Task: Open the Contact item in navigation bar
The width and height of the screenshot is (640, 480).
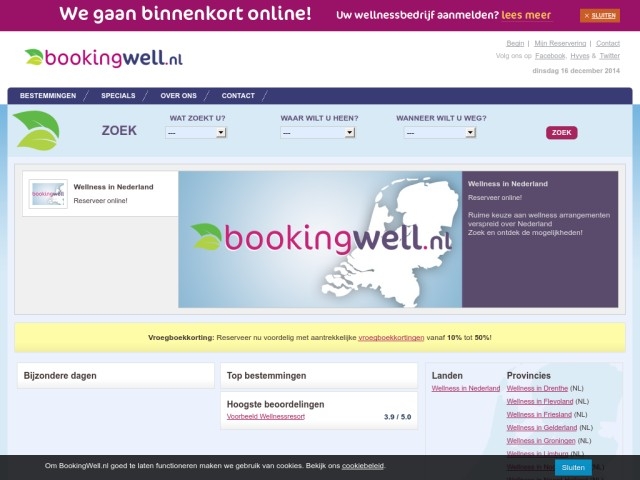Action: [x=238, y=96]
